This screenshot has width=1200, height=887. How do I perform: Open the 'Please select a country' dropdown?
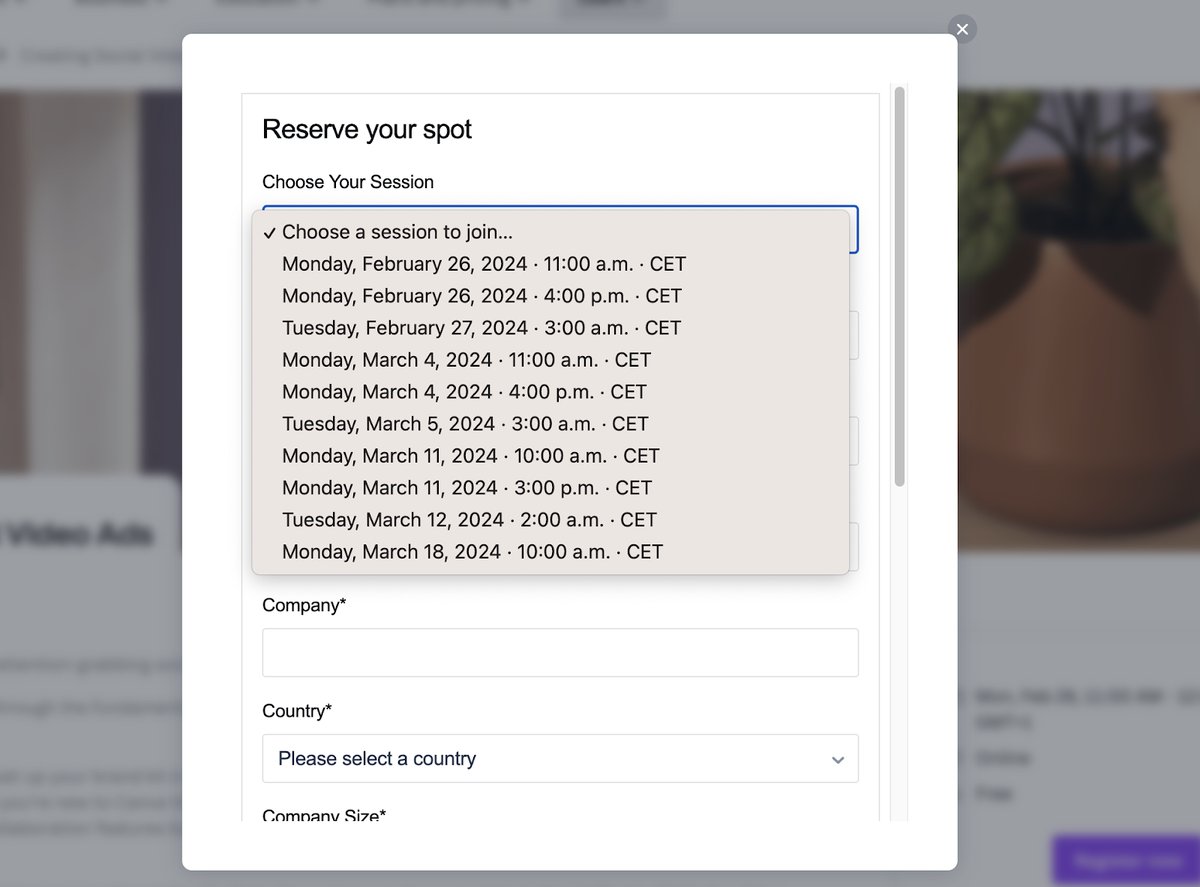pos(560,759)
